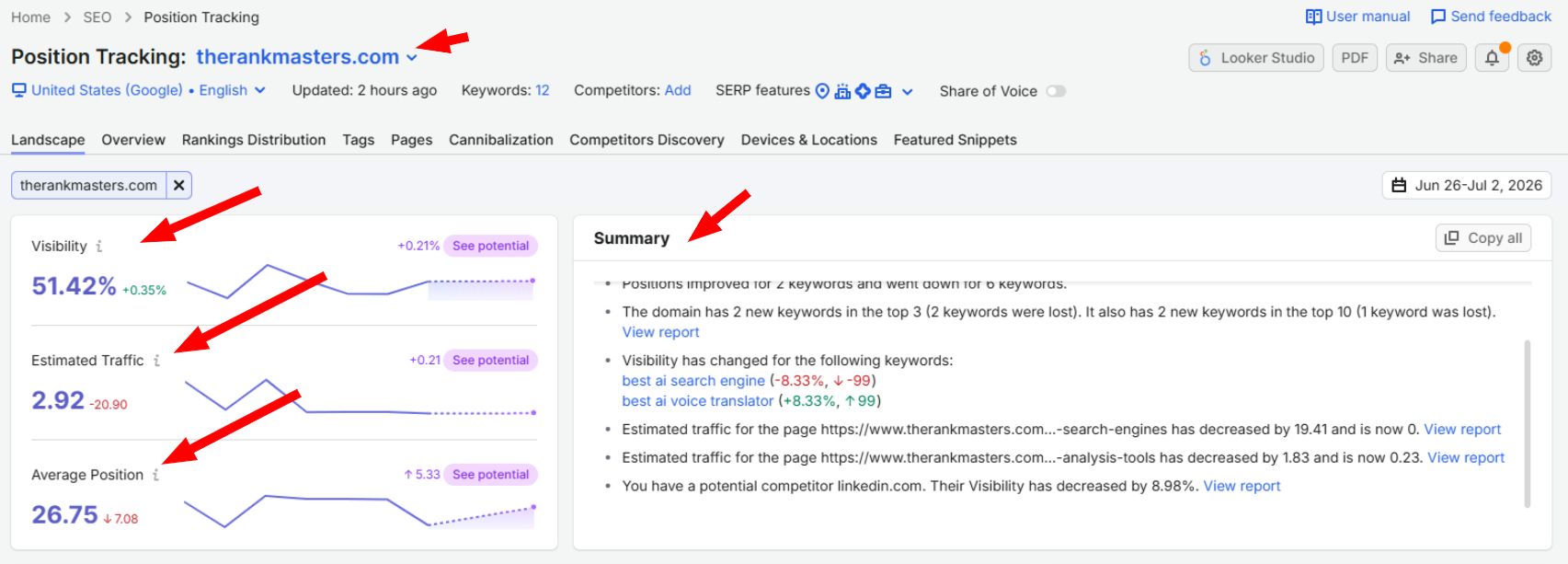Click the Share button

pyautogui.click(x=1426, y=58)
